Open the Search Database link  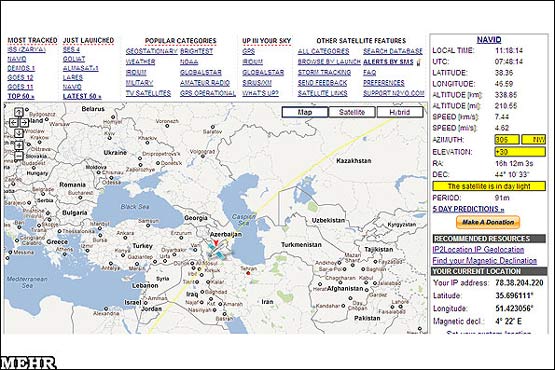[393, 51]
